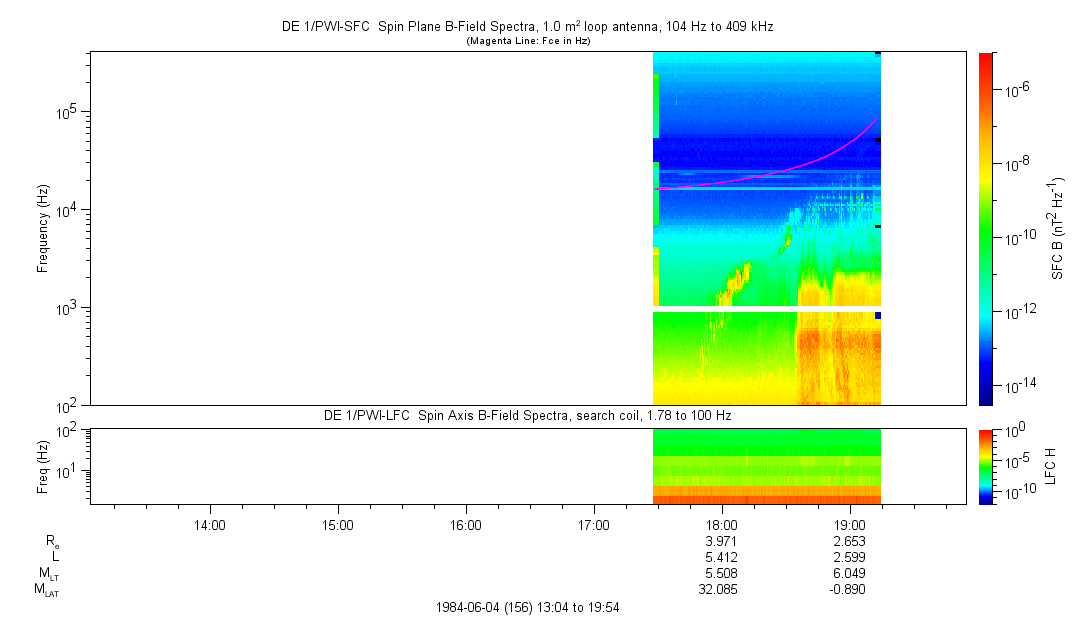The image size is (1083, 620).
Task: Select the 18:00 time tick label
Action: [722, 524]
